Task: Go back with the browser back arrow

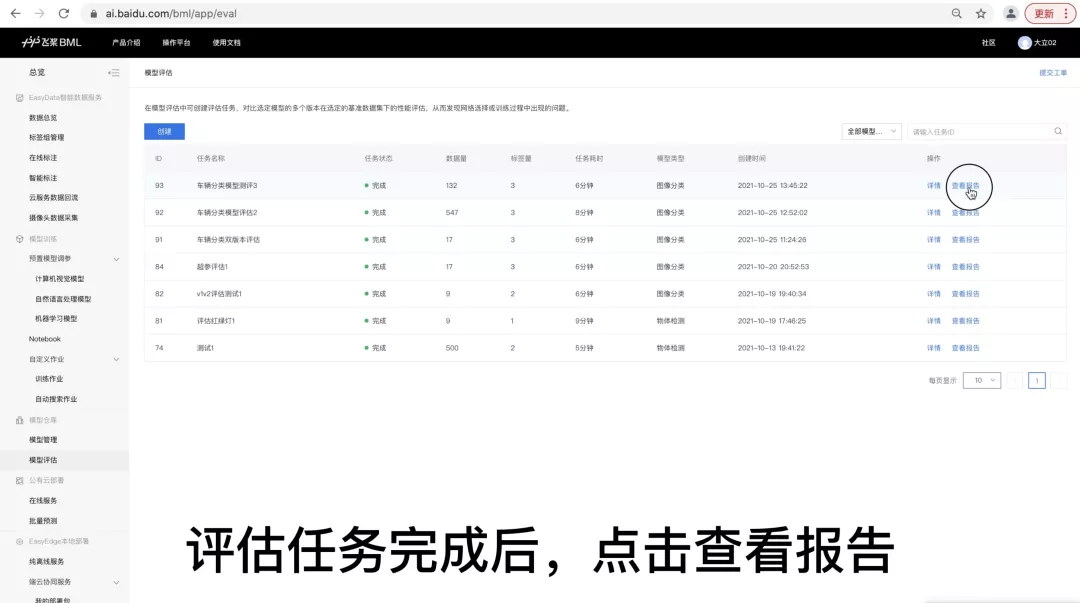Action: coord(15,13)
